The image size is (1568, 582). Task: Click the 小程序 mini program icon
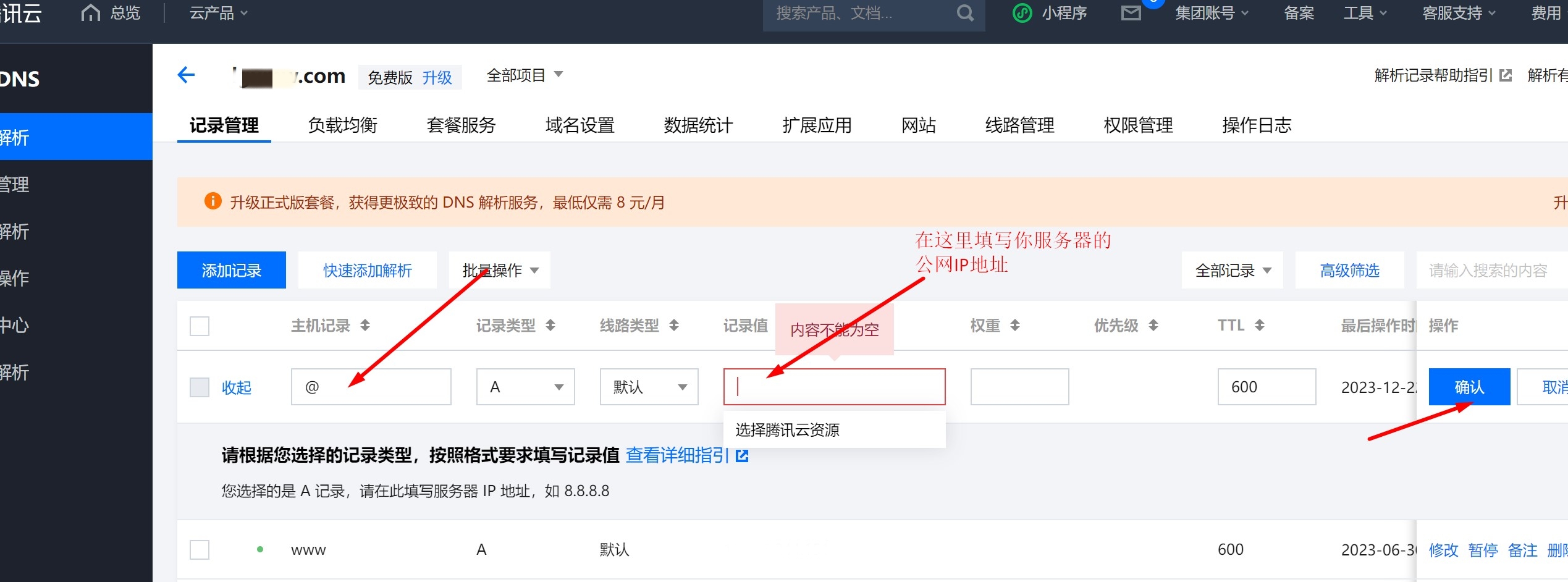1022,13
